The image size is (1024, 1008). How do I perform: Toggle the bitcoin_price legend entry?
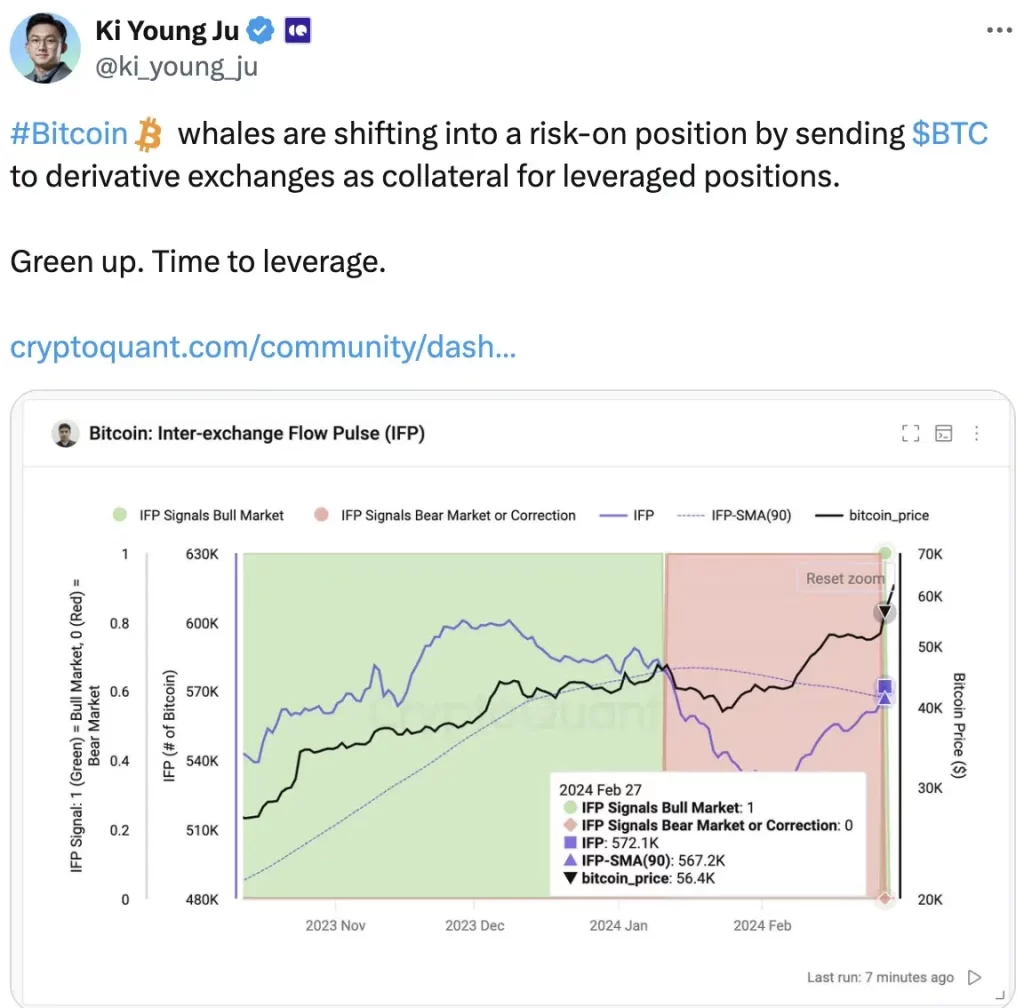[872, 515]
